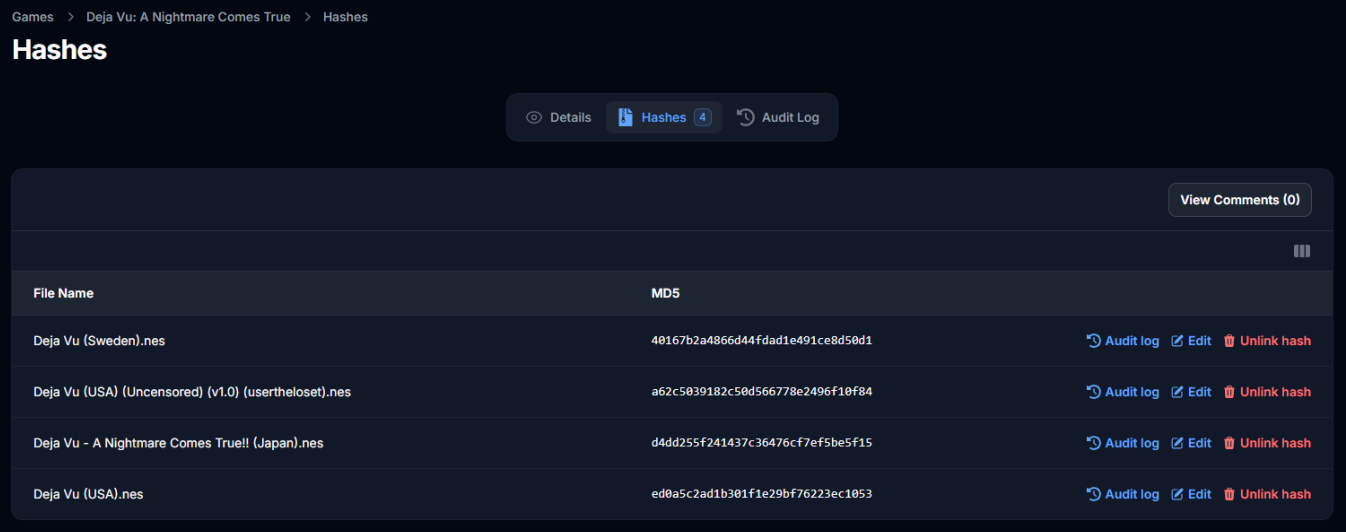This screenshot has width=1346, height=532.
Task: Click MD5 value ed0a5c2ad1b301f1e29bf76223ec1053
Action: (x=762, y=494)
